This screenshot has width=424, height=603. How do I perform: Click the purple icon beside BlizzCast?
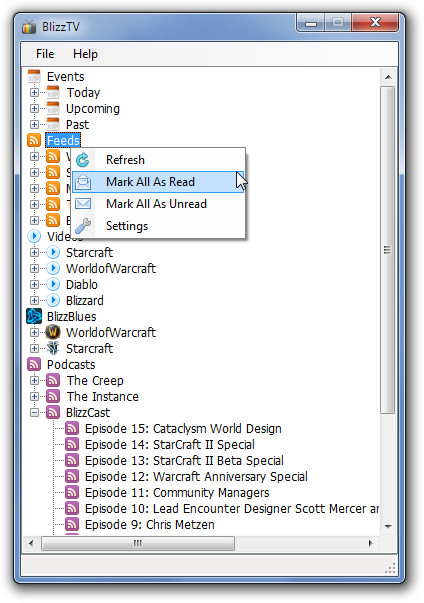point(53,412)
